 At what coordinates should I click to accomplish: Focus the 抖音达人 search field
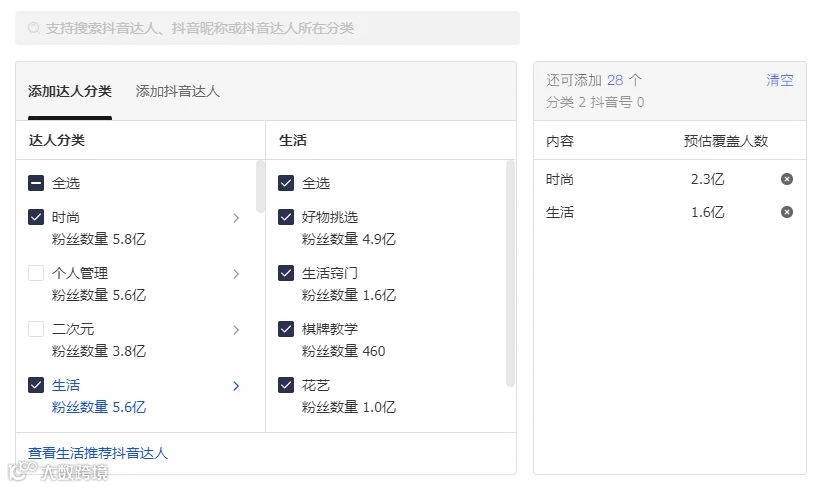coord(267,28)
